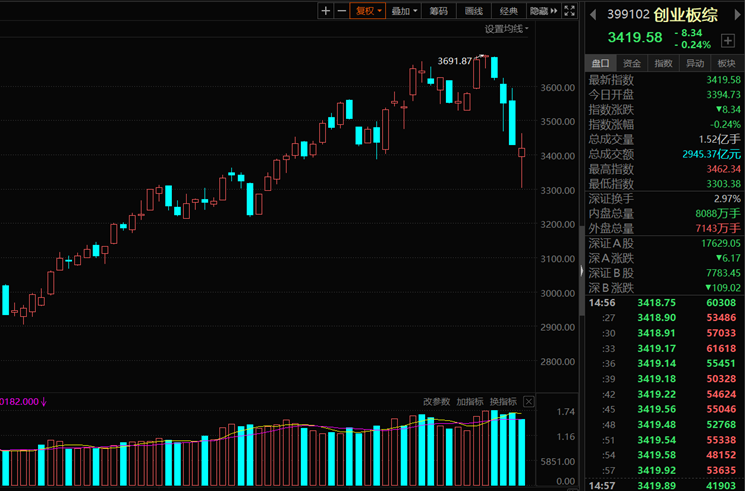Image resolution: width=745 pixels, height=491 pixels.
Task: Click the tick row with volume 61618
Action: click(662, 348)
